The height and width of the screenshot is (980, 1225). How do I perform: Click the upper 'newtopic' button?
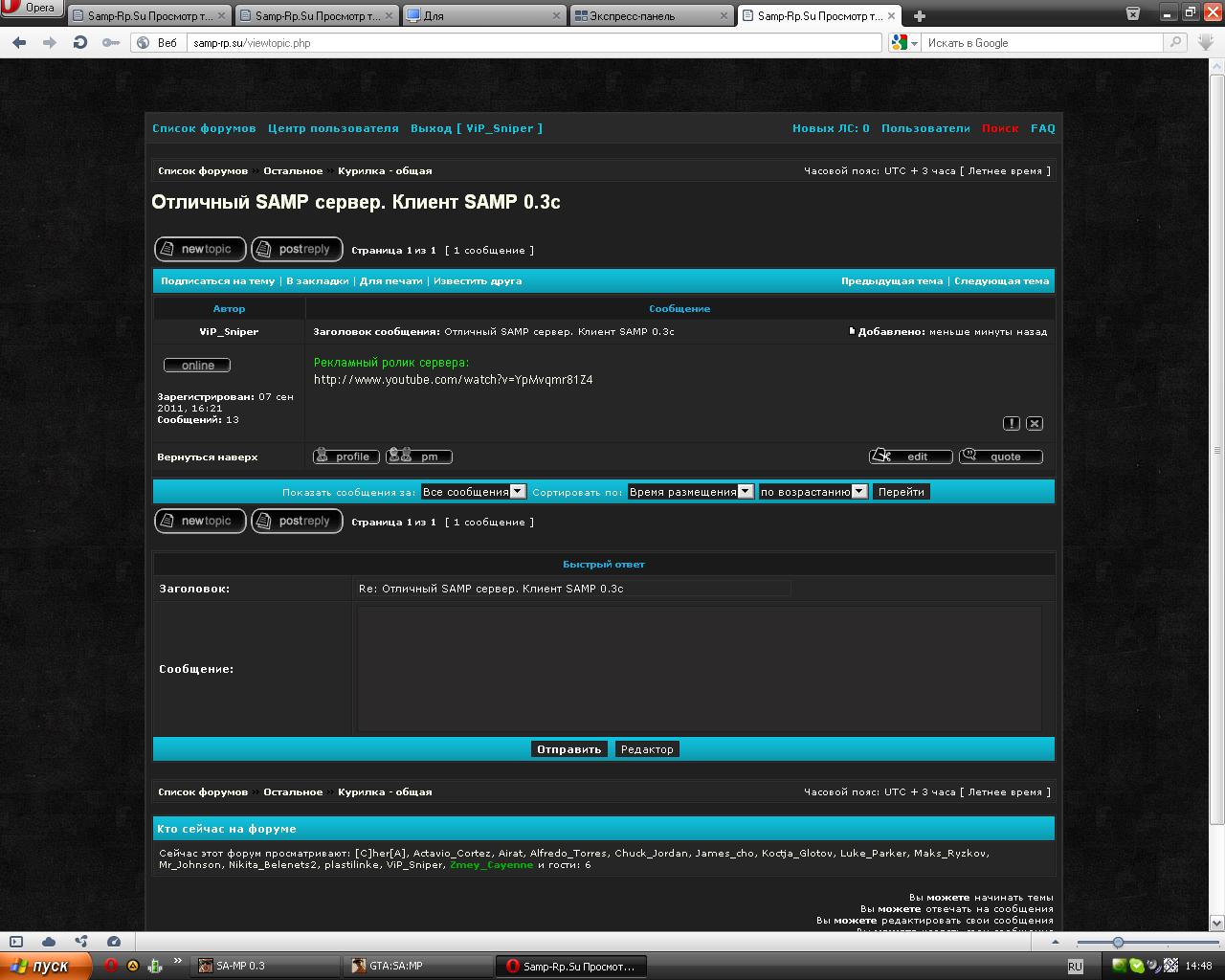[x=200, y=249]
